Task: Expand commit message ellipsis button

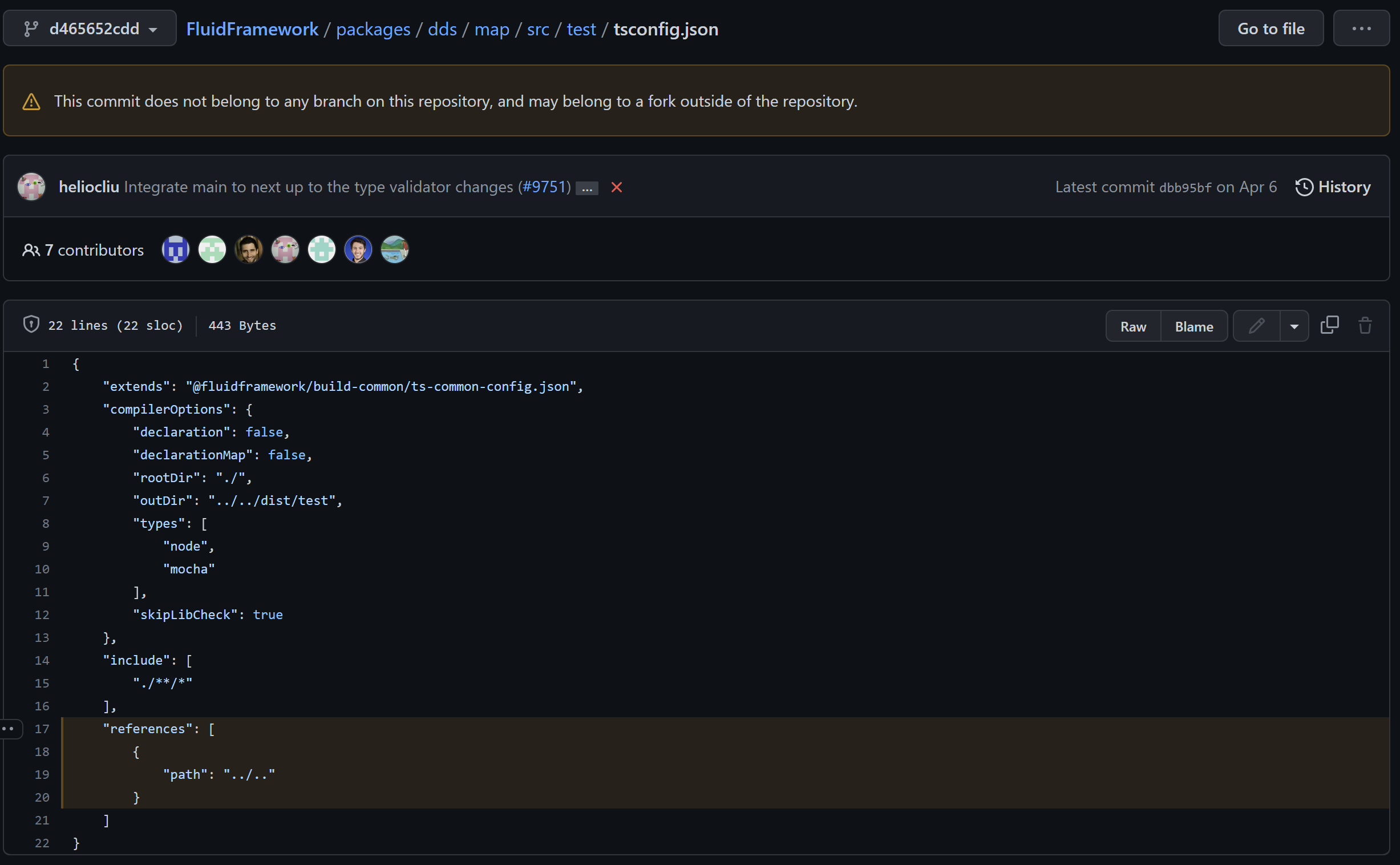Action: click(x=587, y=188)
